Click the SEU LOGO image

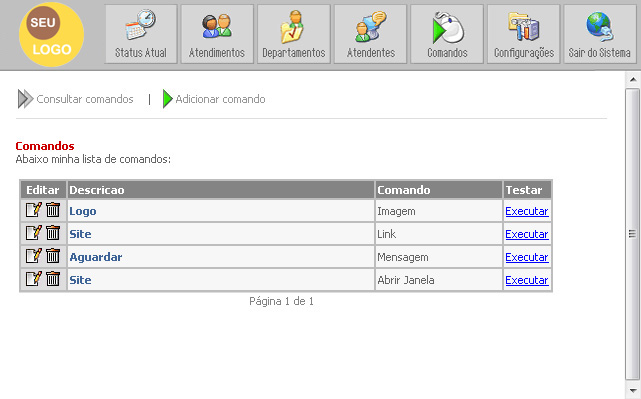click(x=52, y=35)
